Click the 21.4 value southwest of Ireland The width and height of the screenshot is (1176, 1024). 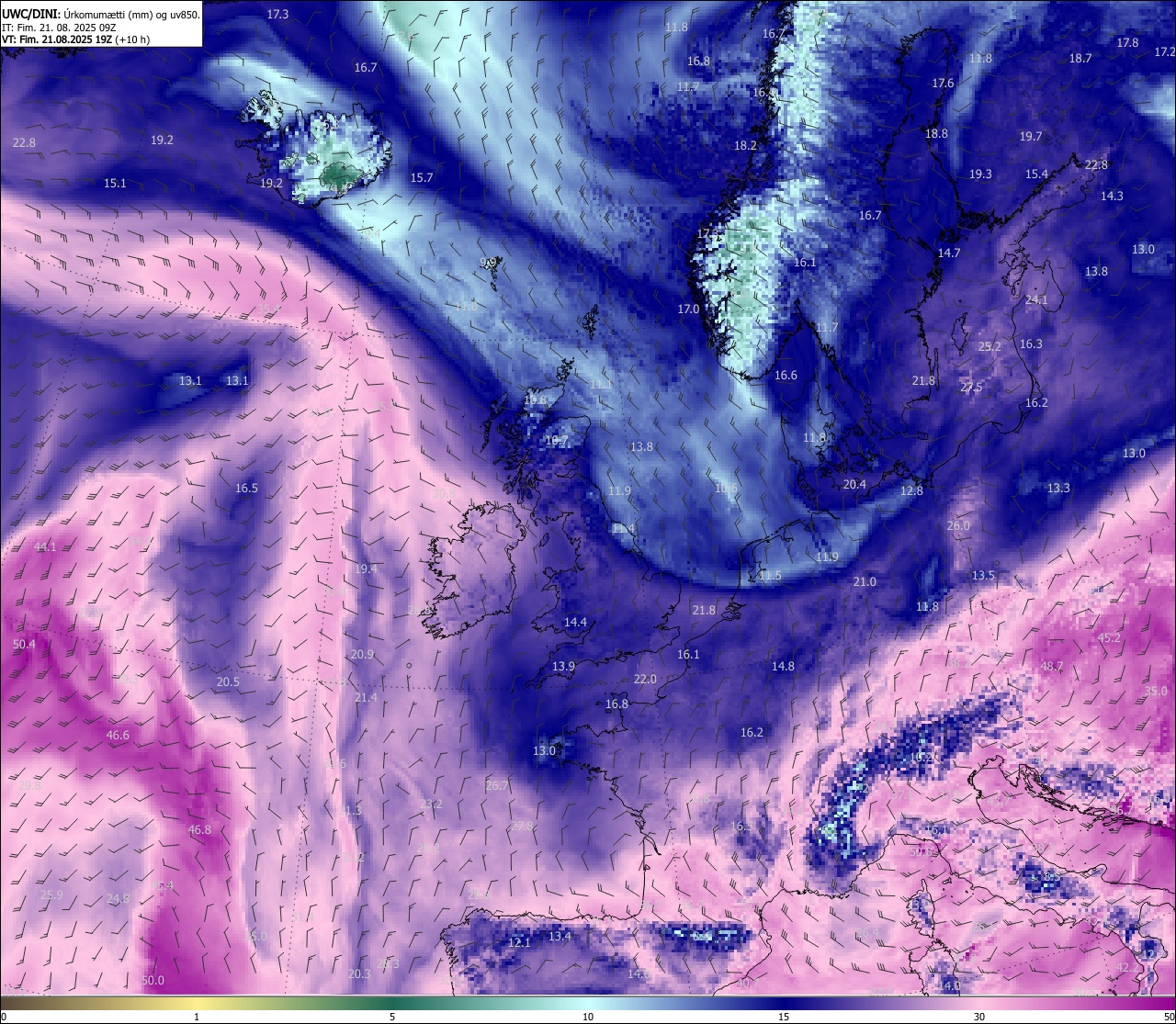click(366, 698)
